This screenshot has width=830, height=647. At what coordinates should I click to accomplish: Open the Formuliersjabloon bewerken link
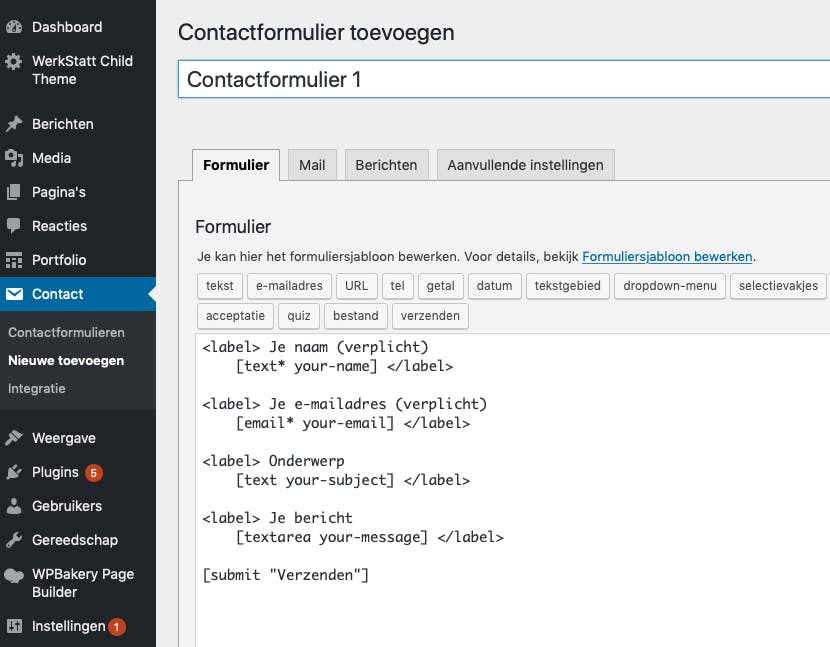[x=667, y=257]
